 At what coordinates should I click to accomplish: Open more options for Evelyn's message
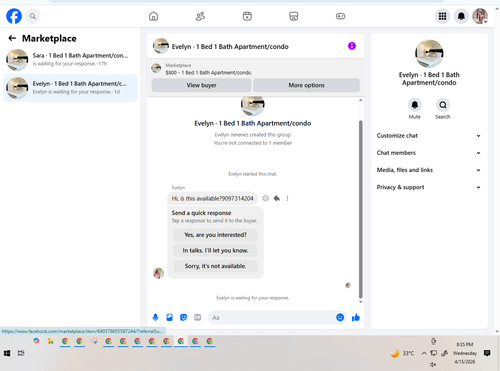click(287, 198)
